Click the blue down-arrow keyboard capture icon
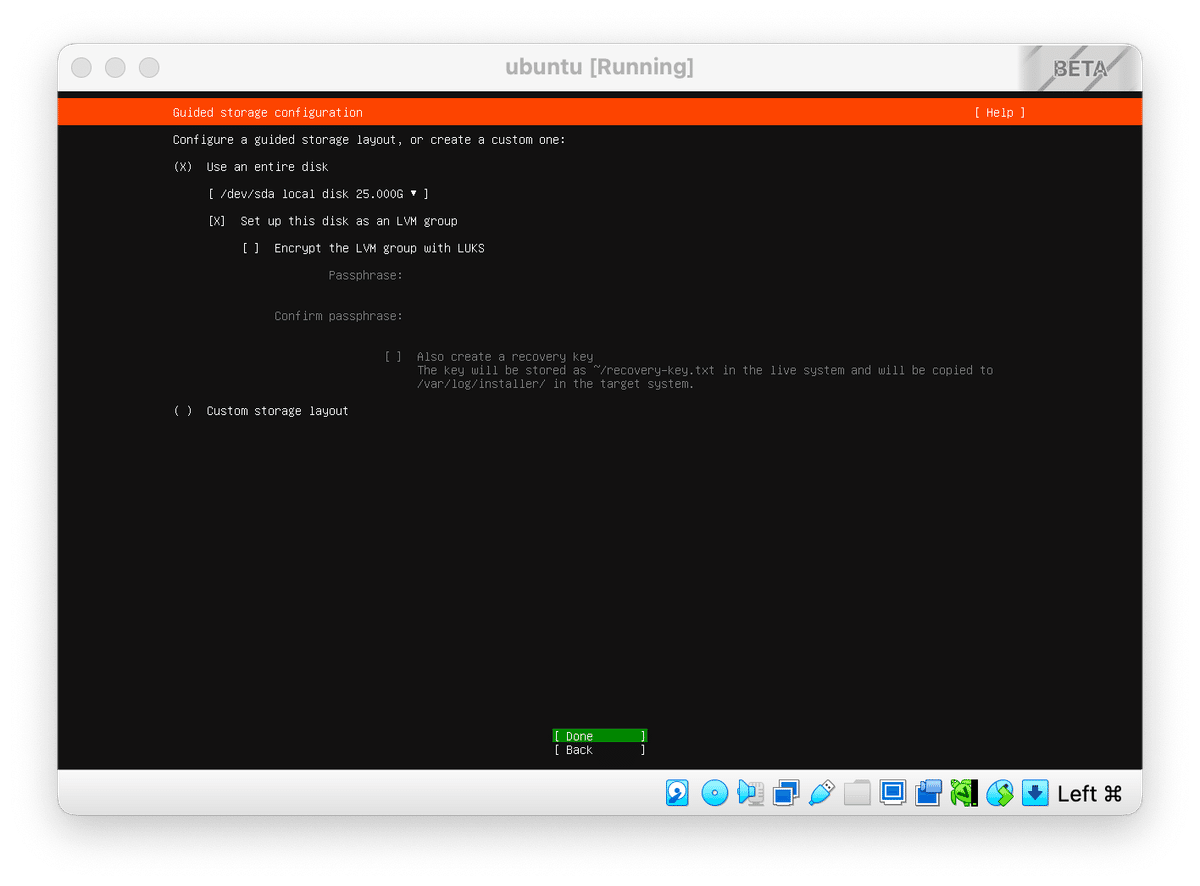The image size is (1200, 886). click(x=1035, y=793)
